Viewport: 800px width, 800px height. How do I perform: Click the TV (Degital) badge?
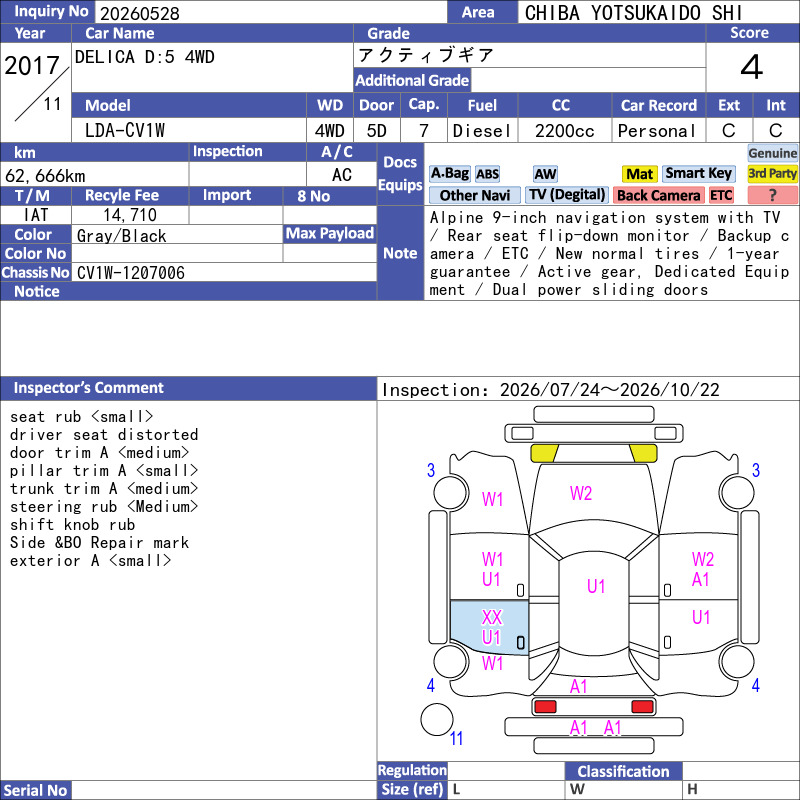567,195
